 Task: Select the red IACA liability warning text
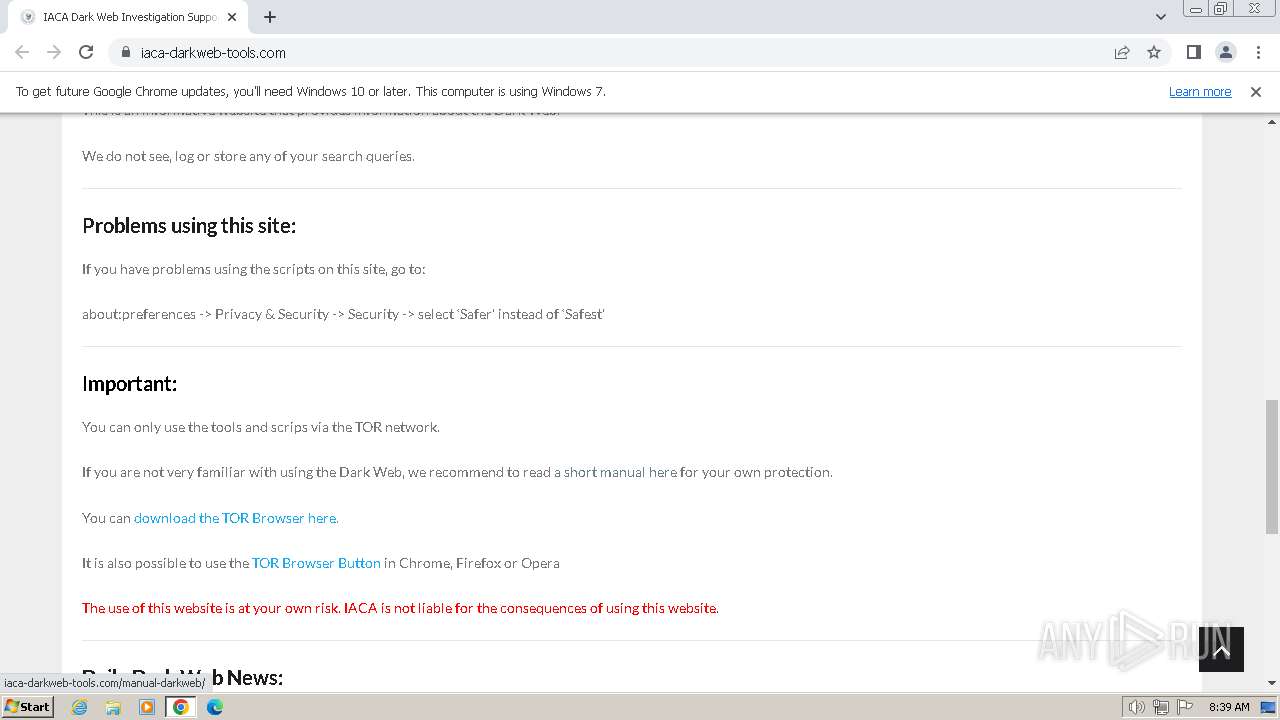coord(400,608)
